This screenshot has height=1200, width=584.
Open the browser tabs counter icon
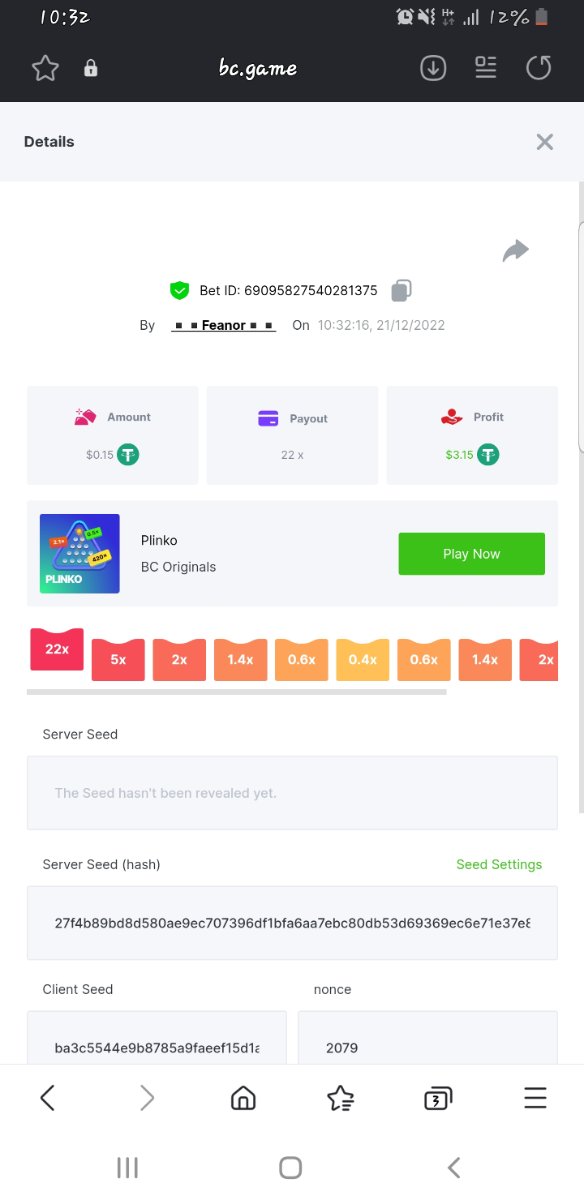click(x=437, y=1098)
